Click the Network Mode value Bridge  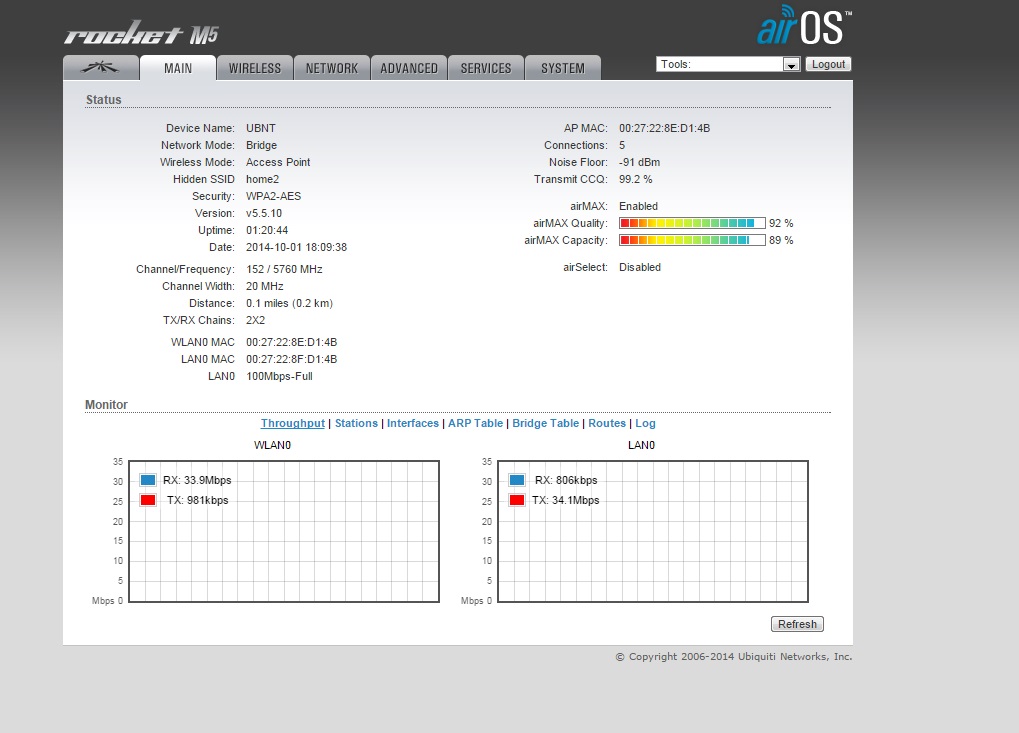coord(261,145)
